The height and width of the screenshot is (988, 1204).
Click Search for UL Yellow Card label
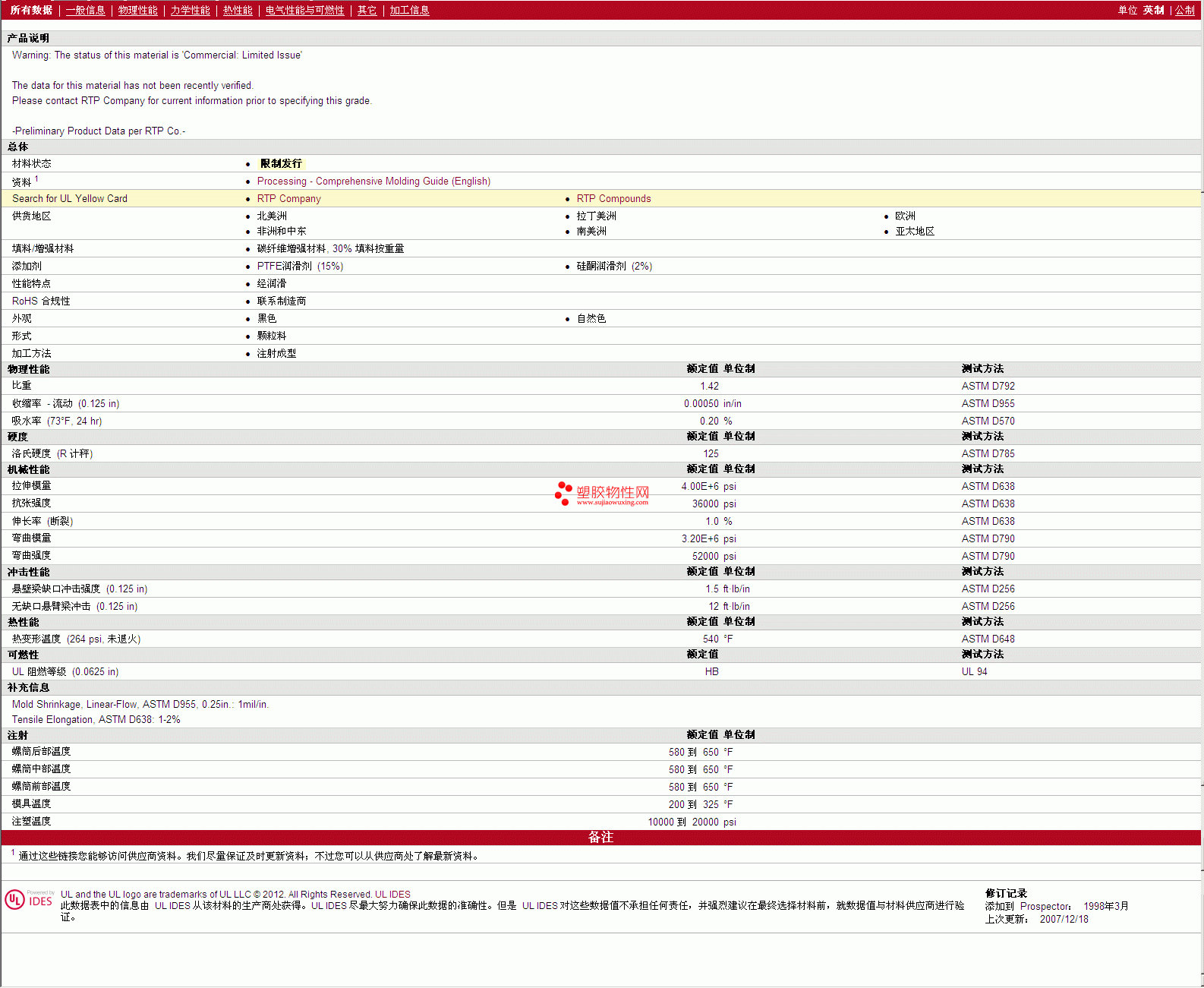(x=70, y=199)
